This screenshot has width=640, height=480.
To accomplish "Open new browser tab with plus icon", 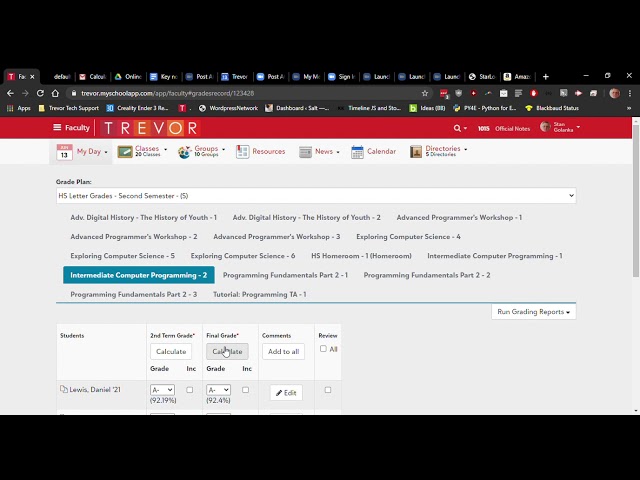I will coord(546,77).
